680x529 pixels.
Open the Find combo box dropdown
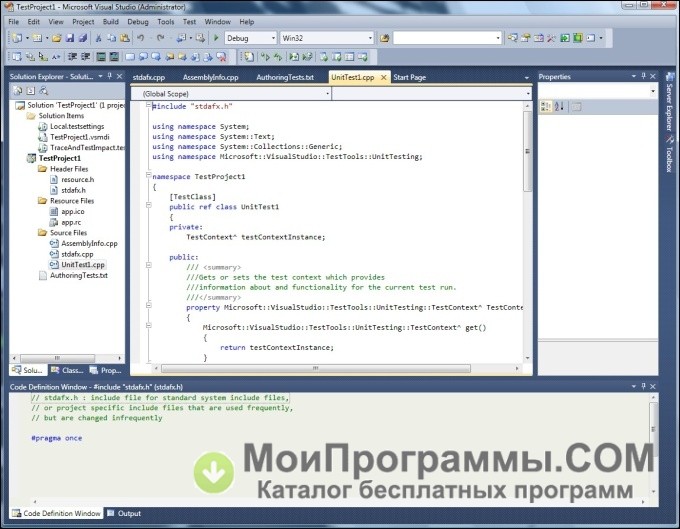tap(498, 38)
